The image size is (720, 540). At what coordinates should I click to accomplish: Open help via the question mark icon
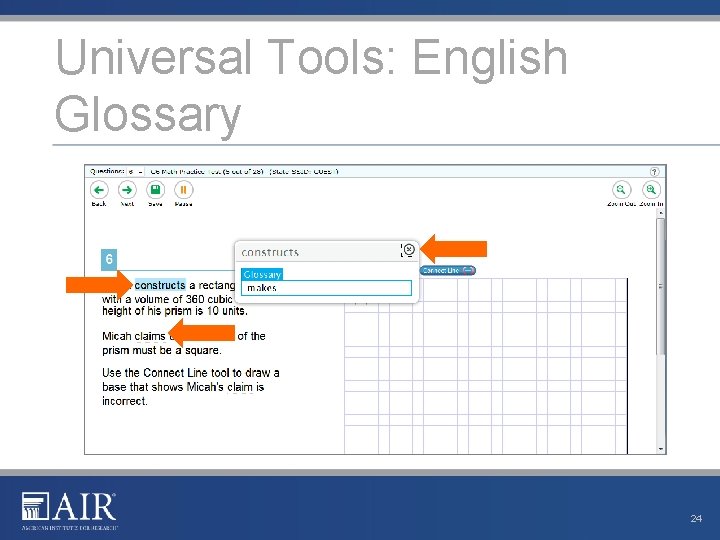click(x=654, y=171)
